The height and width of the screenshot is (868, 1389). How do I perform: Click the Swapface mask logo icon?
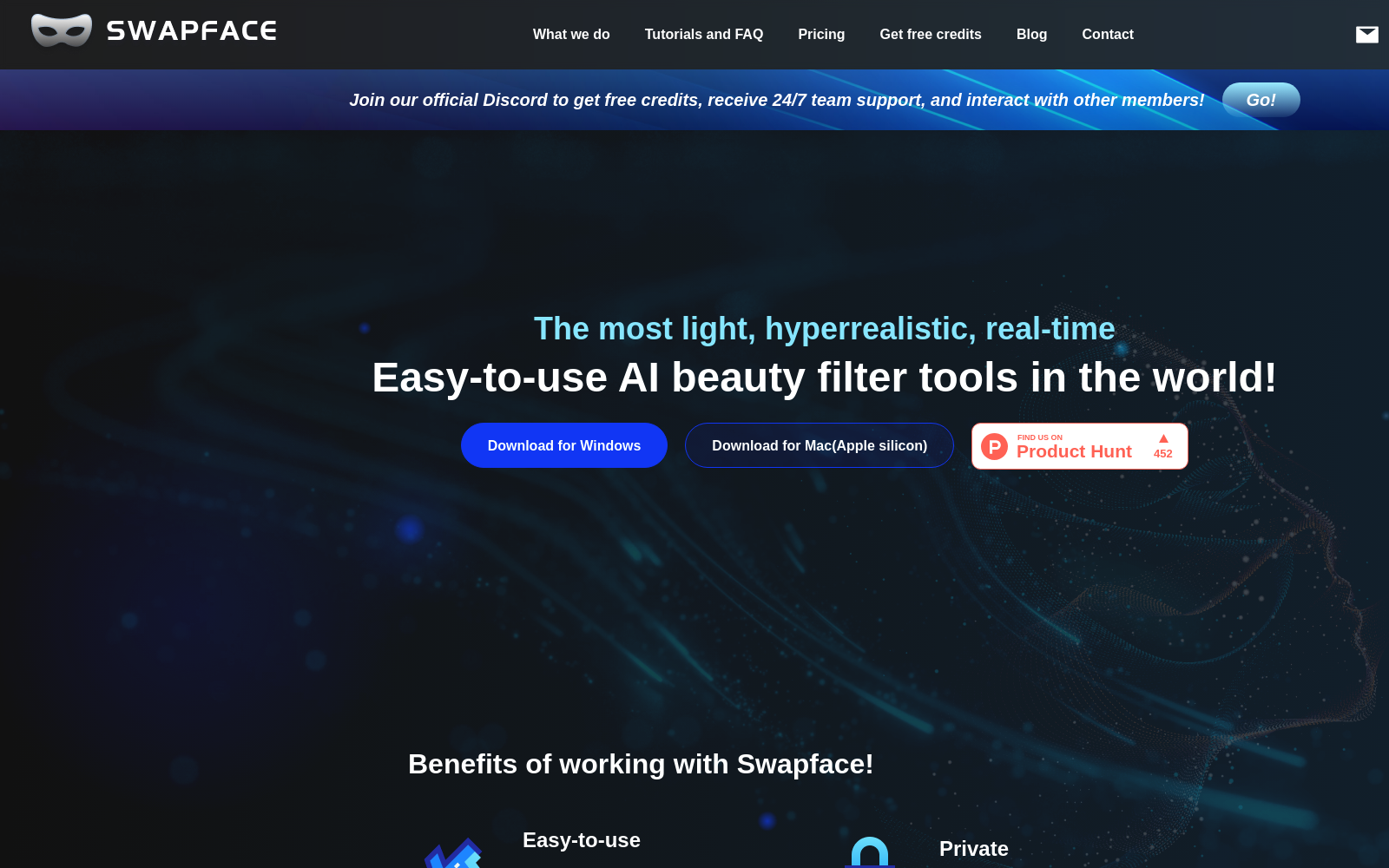coord(61,30)
